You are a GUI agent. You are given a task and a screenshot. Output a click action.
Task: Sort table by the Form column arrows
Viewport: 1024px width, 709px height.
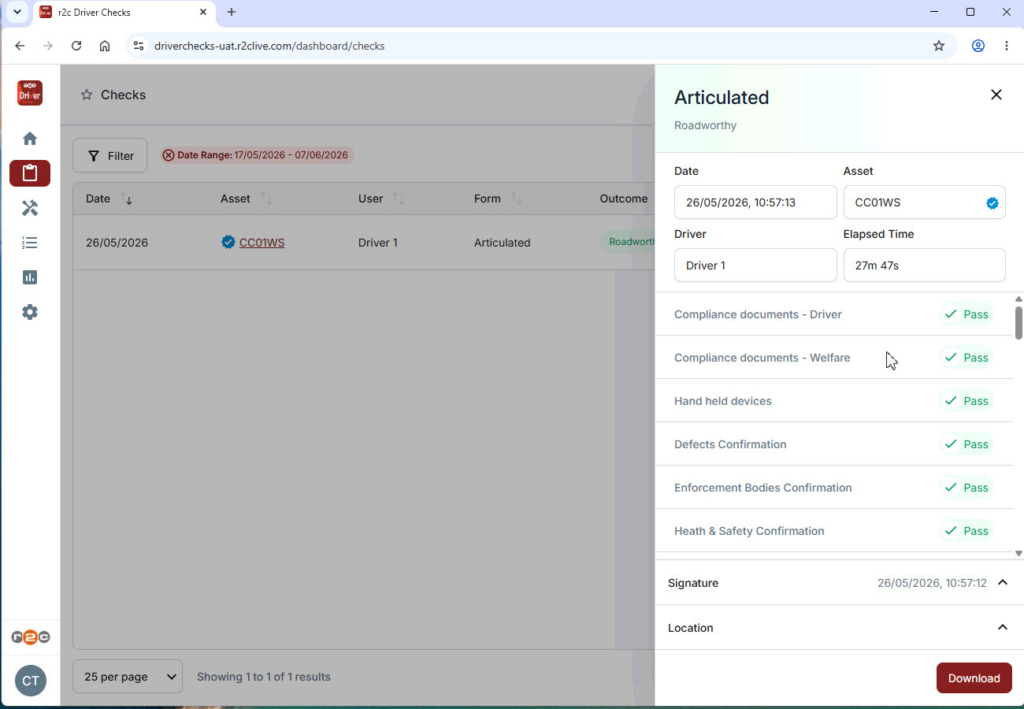click(x=517, y=198)
